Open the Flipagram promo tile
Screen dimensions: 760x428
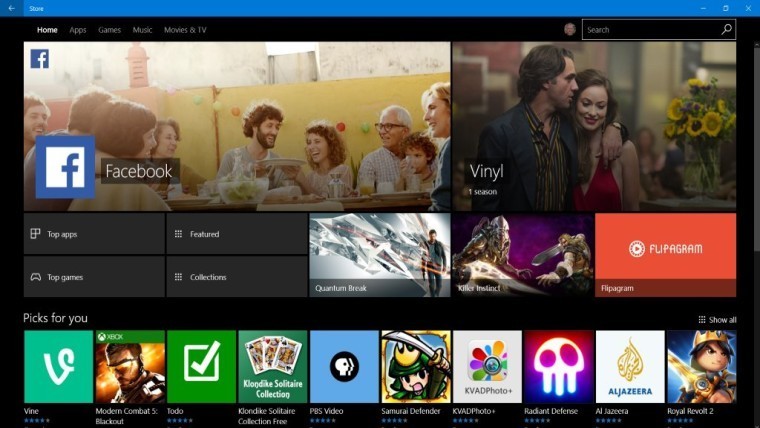[x=665, y=255]
